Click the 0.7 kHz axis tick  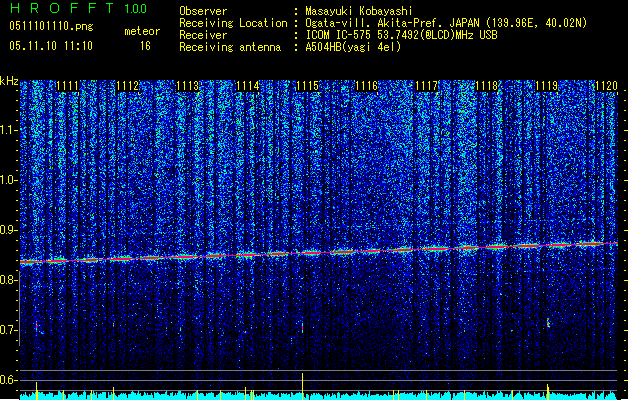click(x=9, y=330)
